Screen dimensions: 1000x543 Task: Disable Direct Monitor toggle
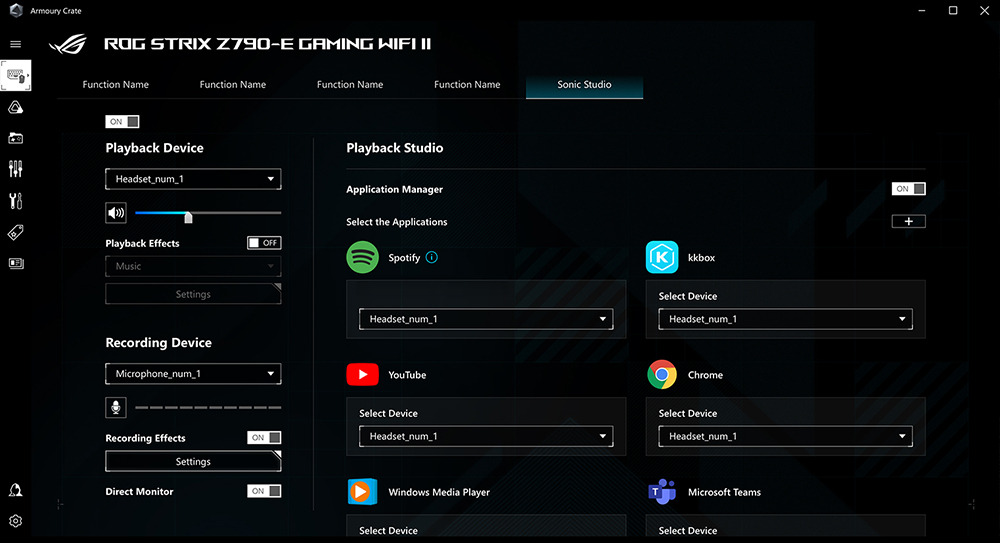[264, 491]
